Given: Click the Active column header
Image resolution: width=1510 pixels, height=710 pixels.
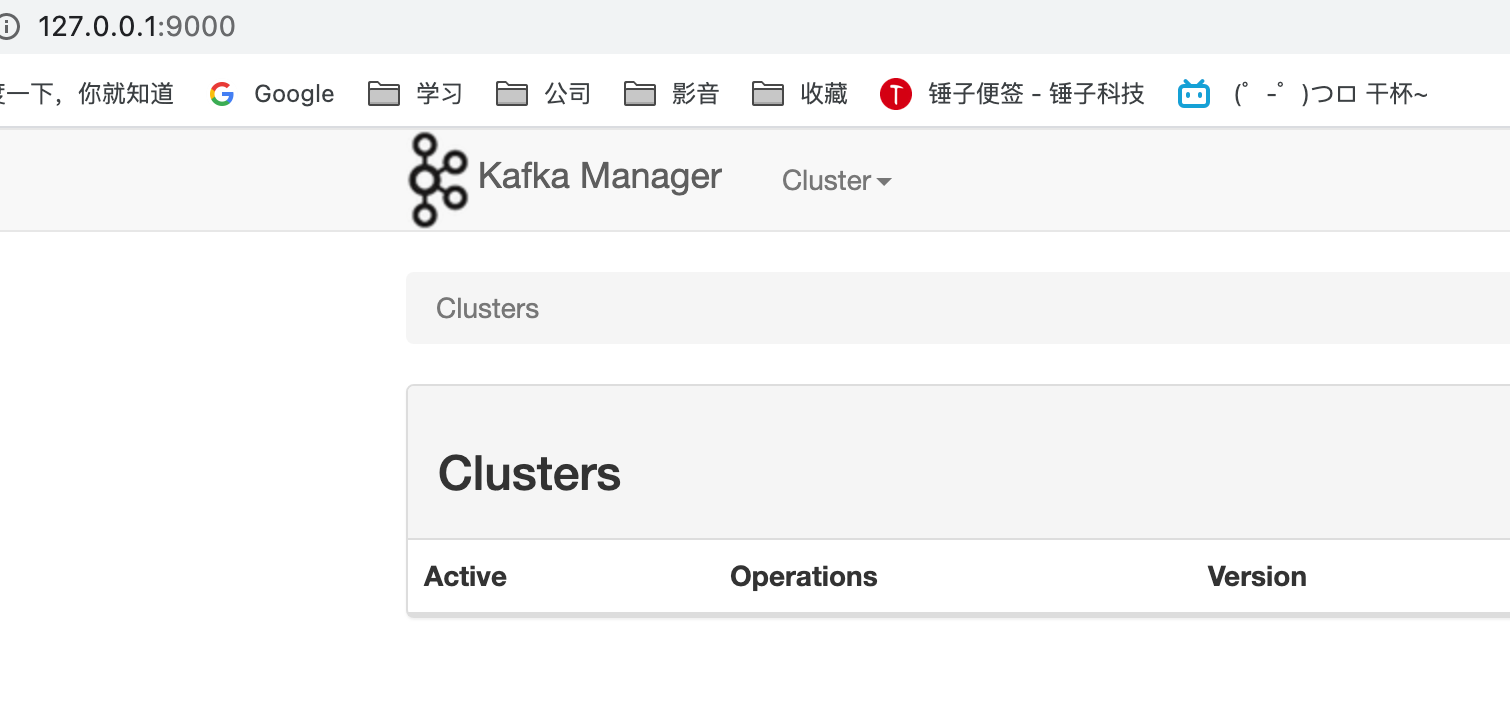Looking at the screenshot, I should (x=465, y=576).
